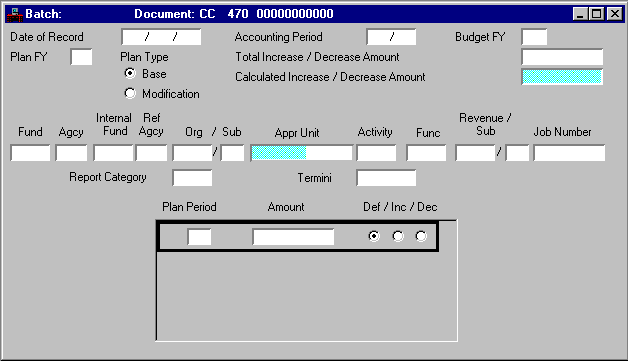Click the Amount input box in plan row
The width and height of the screenshot is (628, 361).
coord(293,237)
